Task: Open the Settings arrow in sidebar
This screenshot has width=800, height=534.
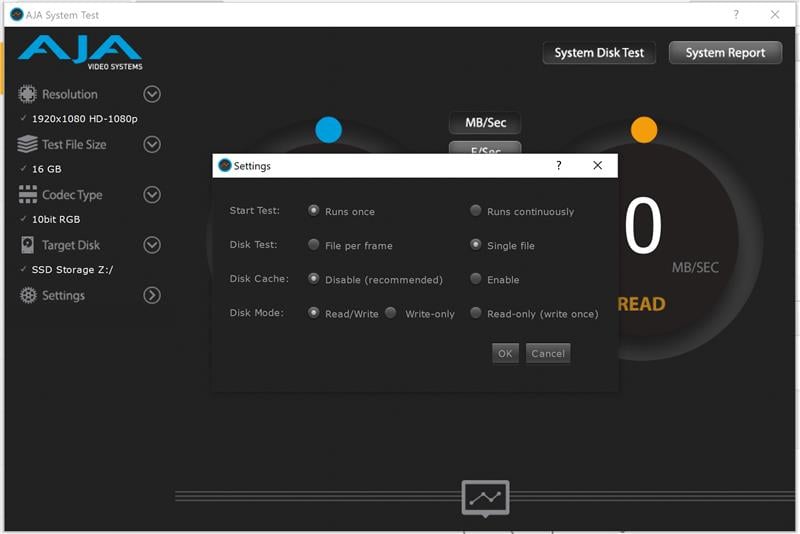Action: tap(152, 295)
